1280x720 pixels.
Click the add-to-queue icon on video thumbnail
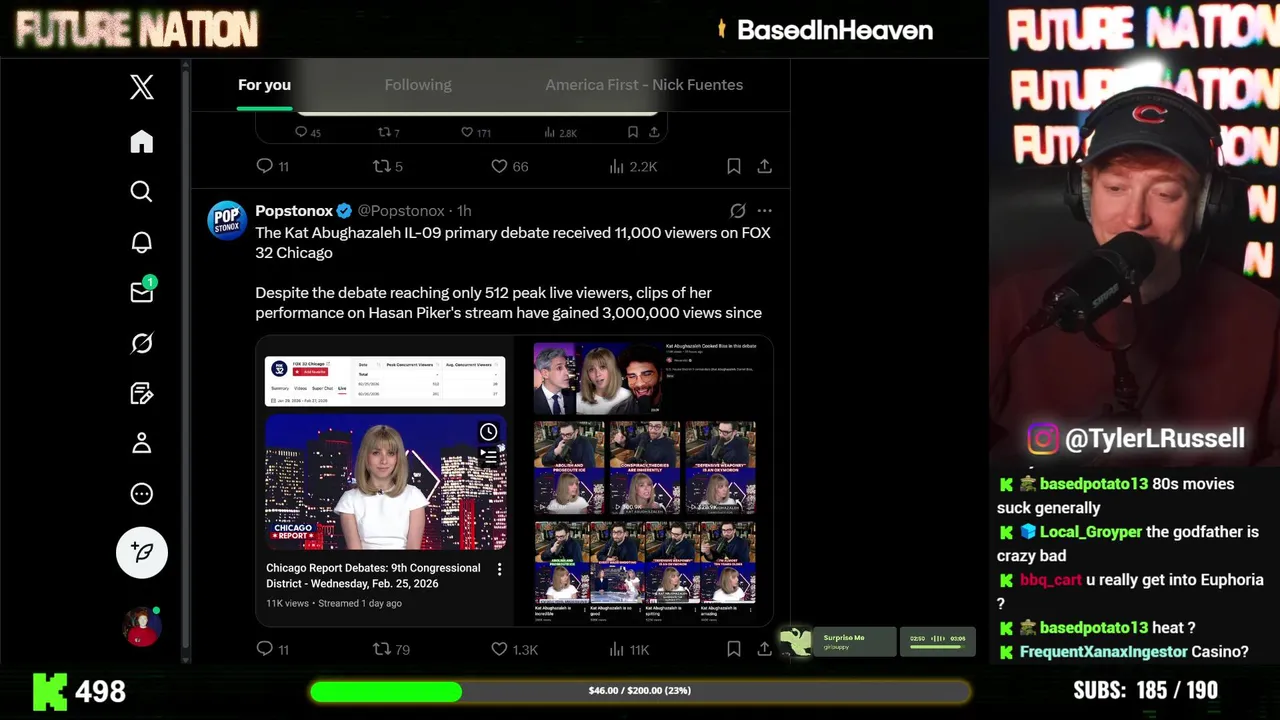[488, 457]
